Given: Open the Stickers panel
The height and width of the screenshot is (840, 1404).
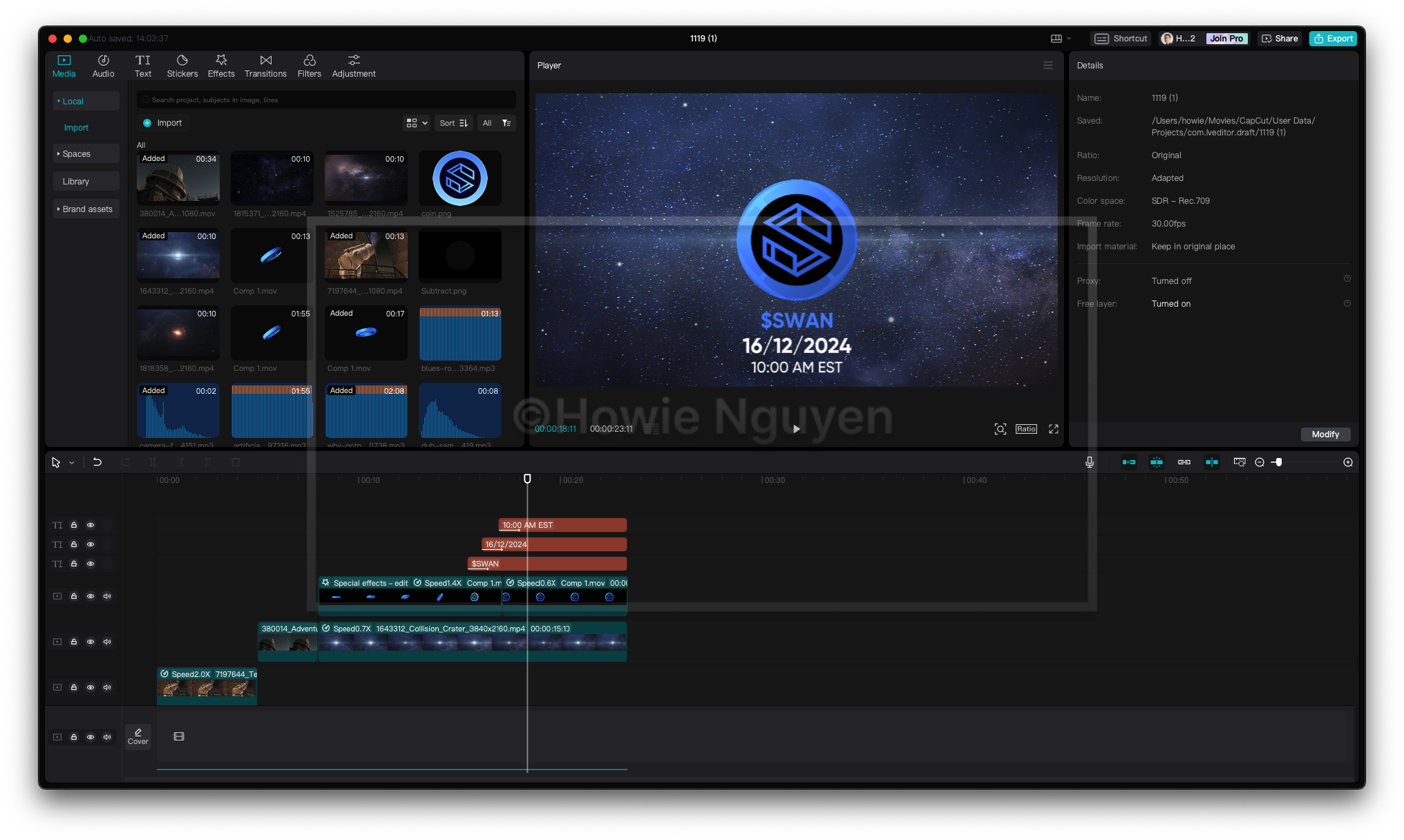Looking at the screenshot, I should click(182, 66).
